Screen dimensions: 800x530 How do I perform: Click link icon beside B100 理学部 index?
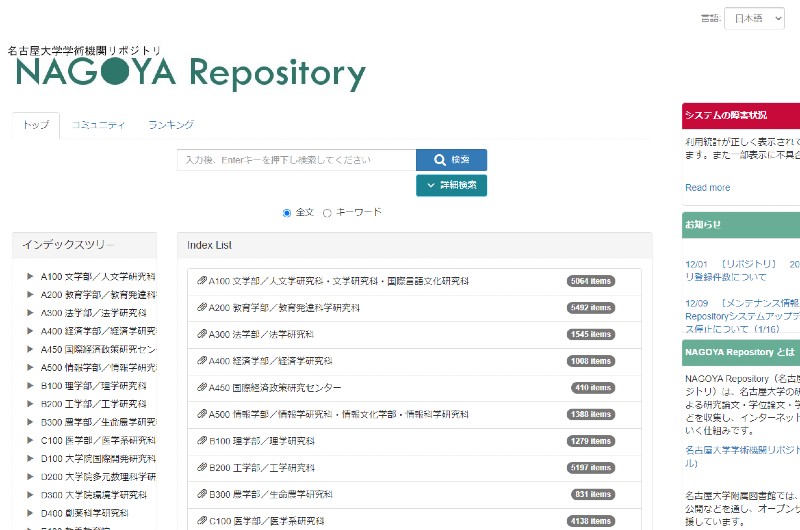[x=202, y=441]
